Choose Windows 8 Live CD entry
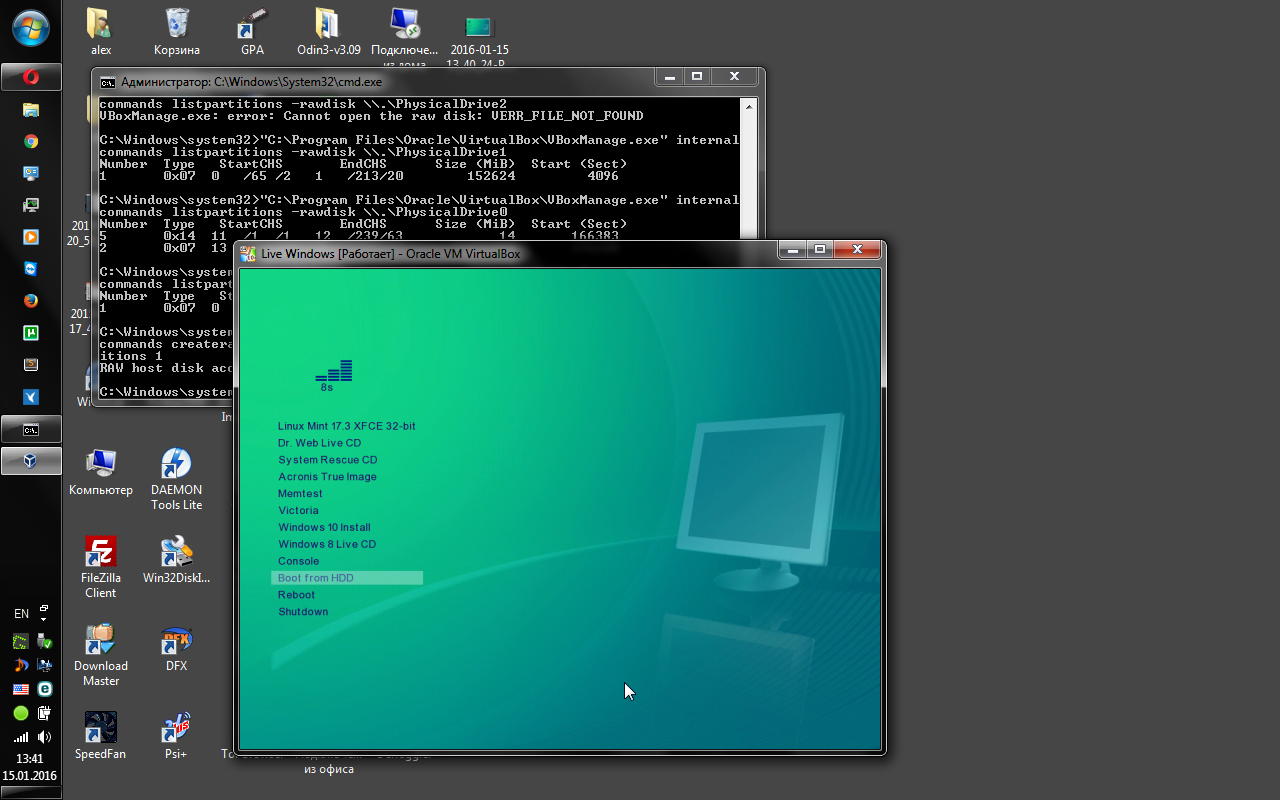1280x800 pixels. coord(327,544)
